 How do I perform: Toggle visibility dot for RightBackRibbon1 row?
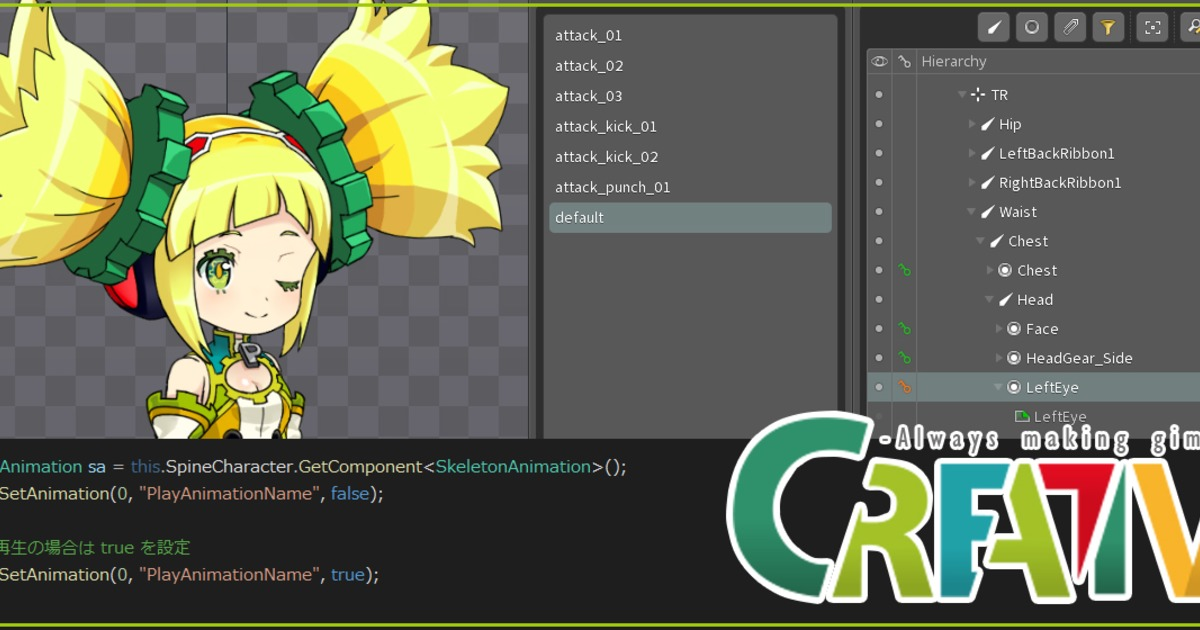click(879, 183)
